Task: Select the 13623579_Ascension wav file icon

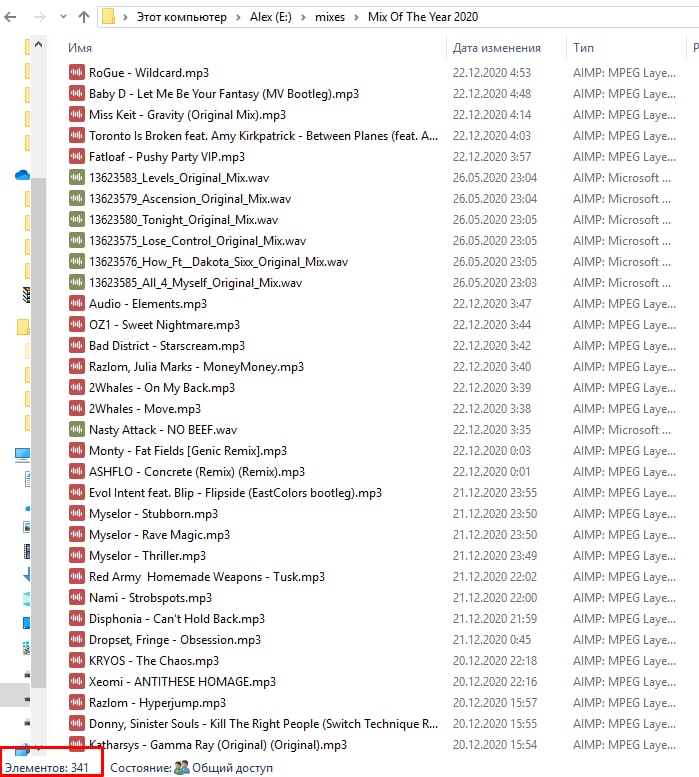Action: pyautogui.click(x=77, y=198)
